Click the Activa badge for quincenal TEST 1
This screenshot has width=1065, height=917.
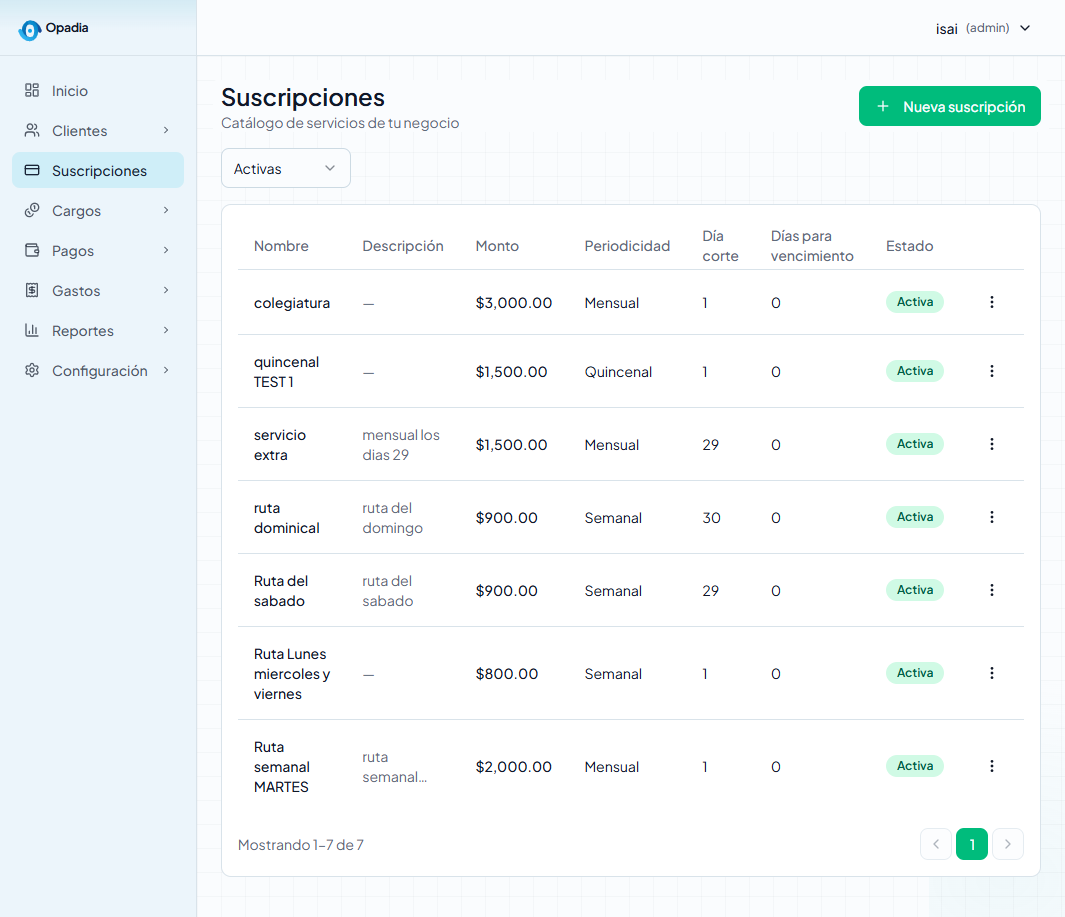914,371
